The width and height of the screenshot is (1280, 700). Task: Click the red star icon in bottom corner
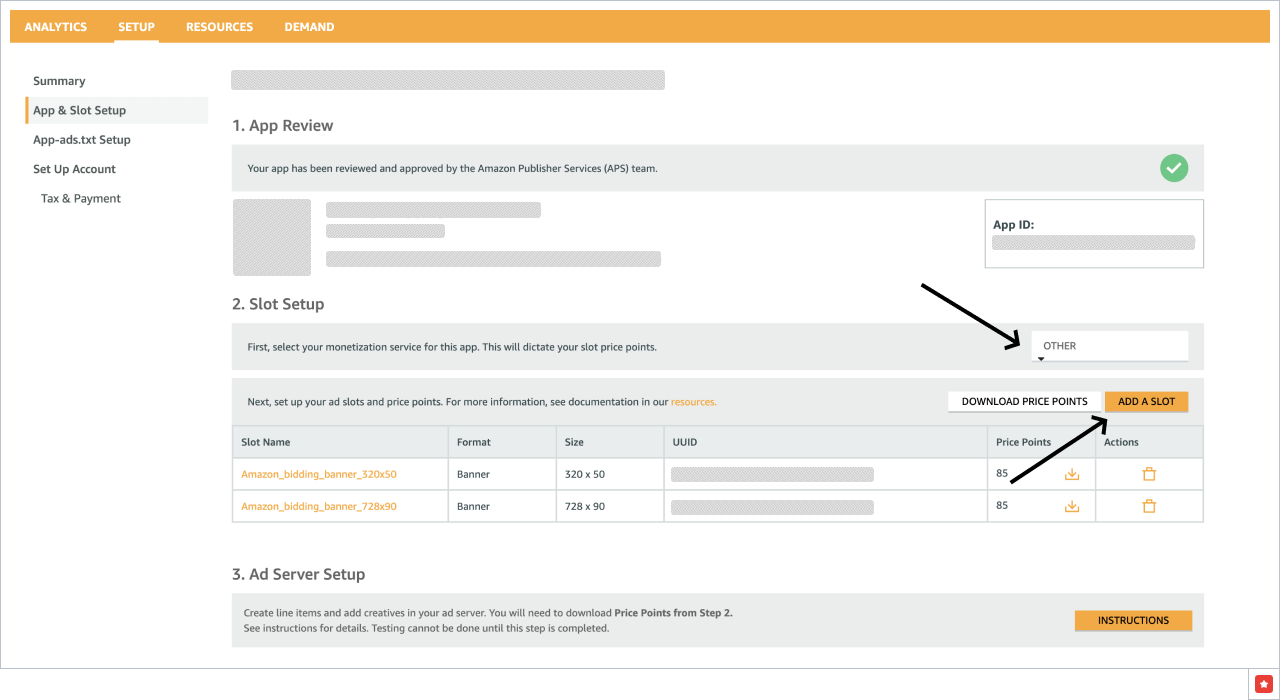point(1263,683)
